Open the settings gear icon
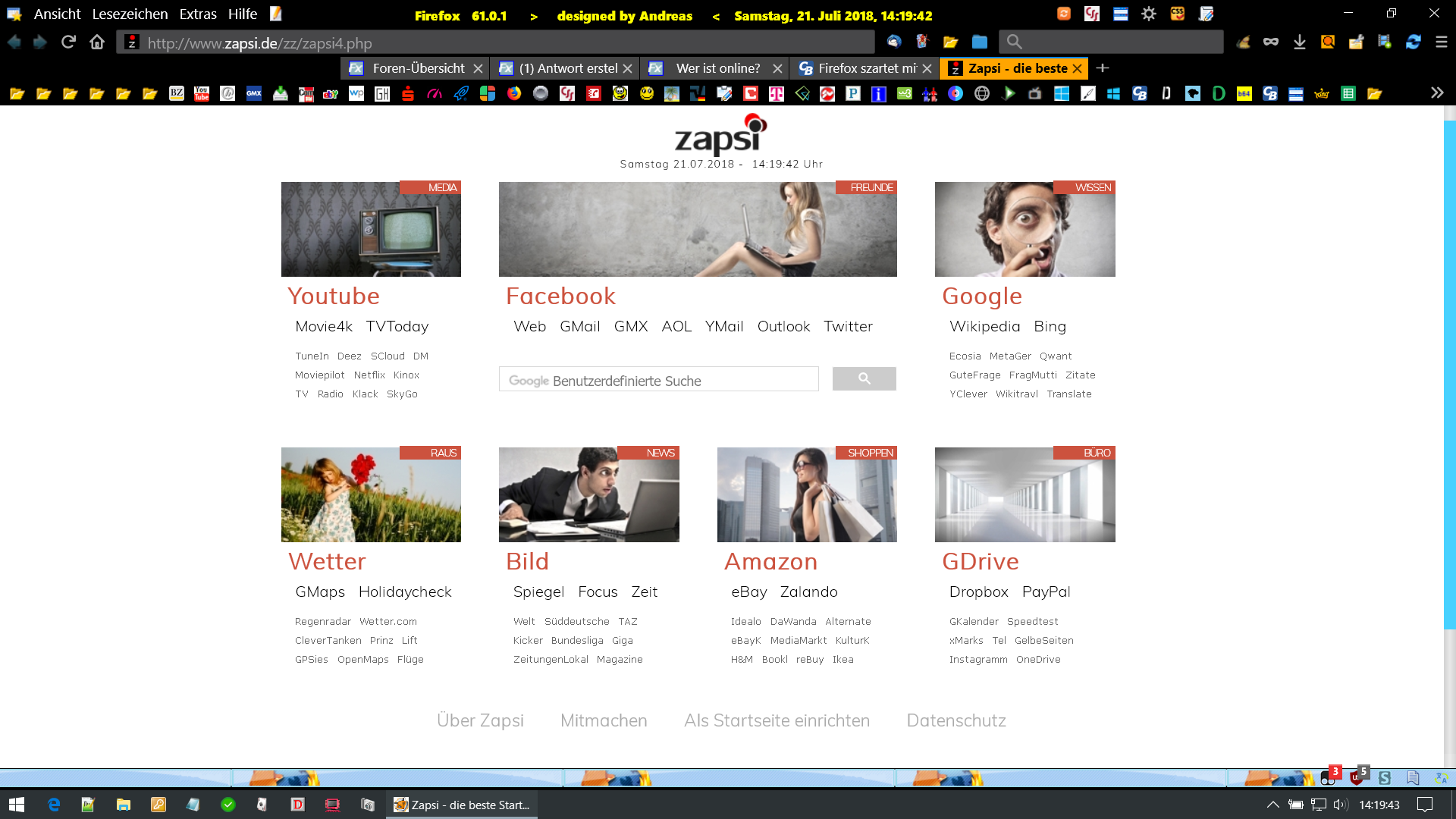The width and height of the screenshot is (1456, 819). pos(1149,14)
